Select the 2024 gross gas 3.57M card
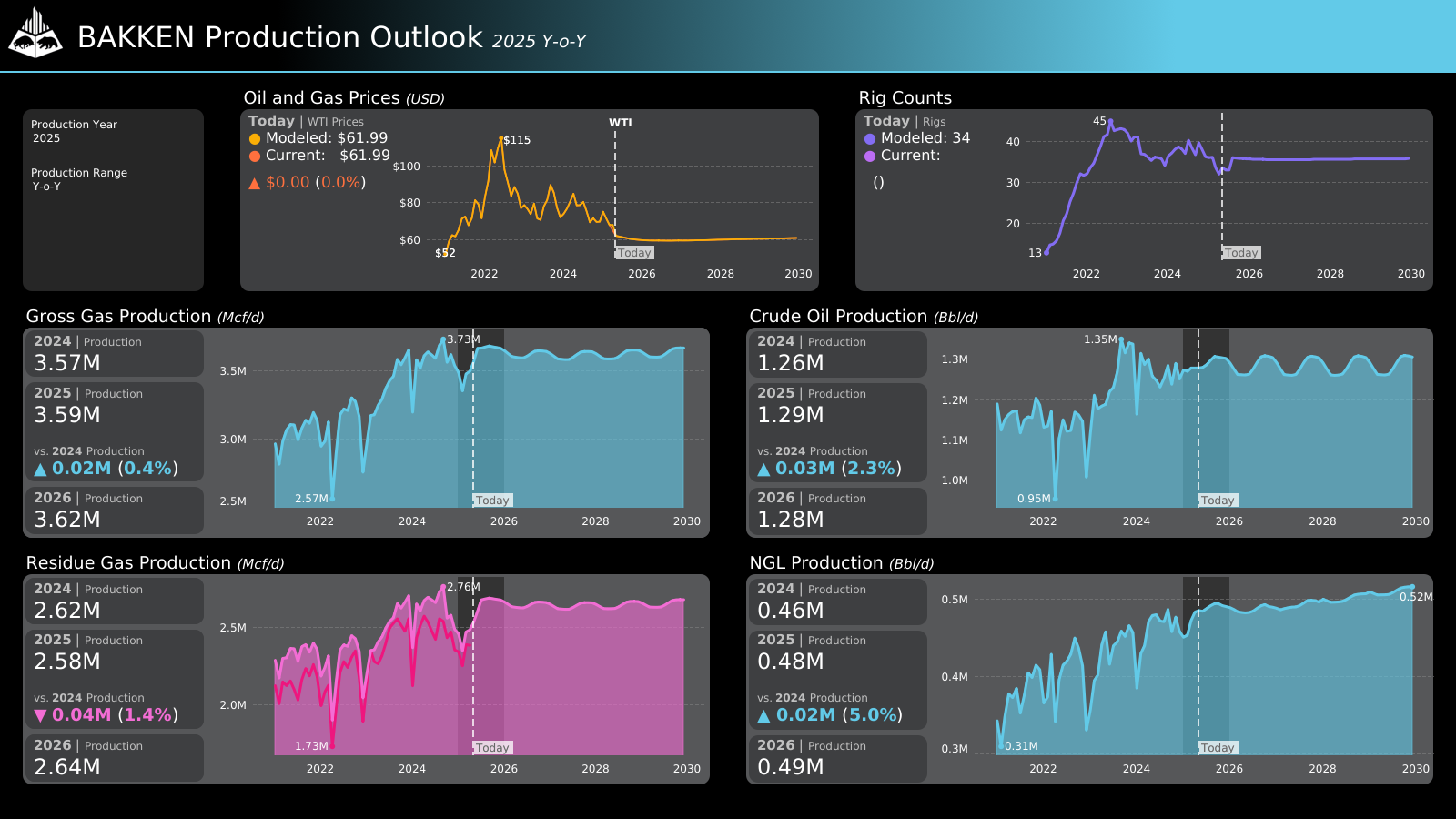 [x=114, y=353]
